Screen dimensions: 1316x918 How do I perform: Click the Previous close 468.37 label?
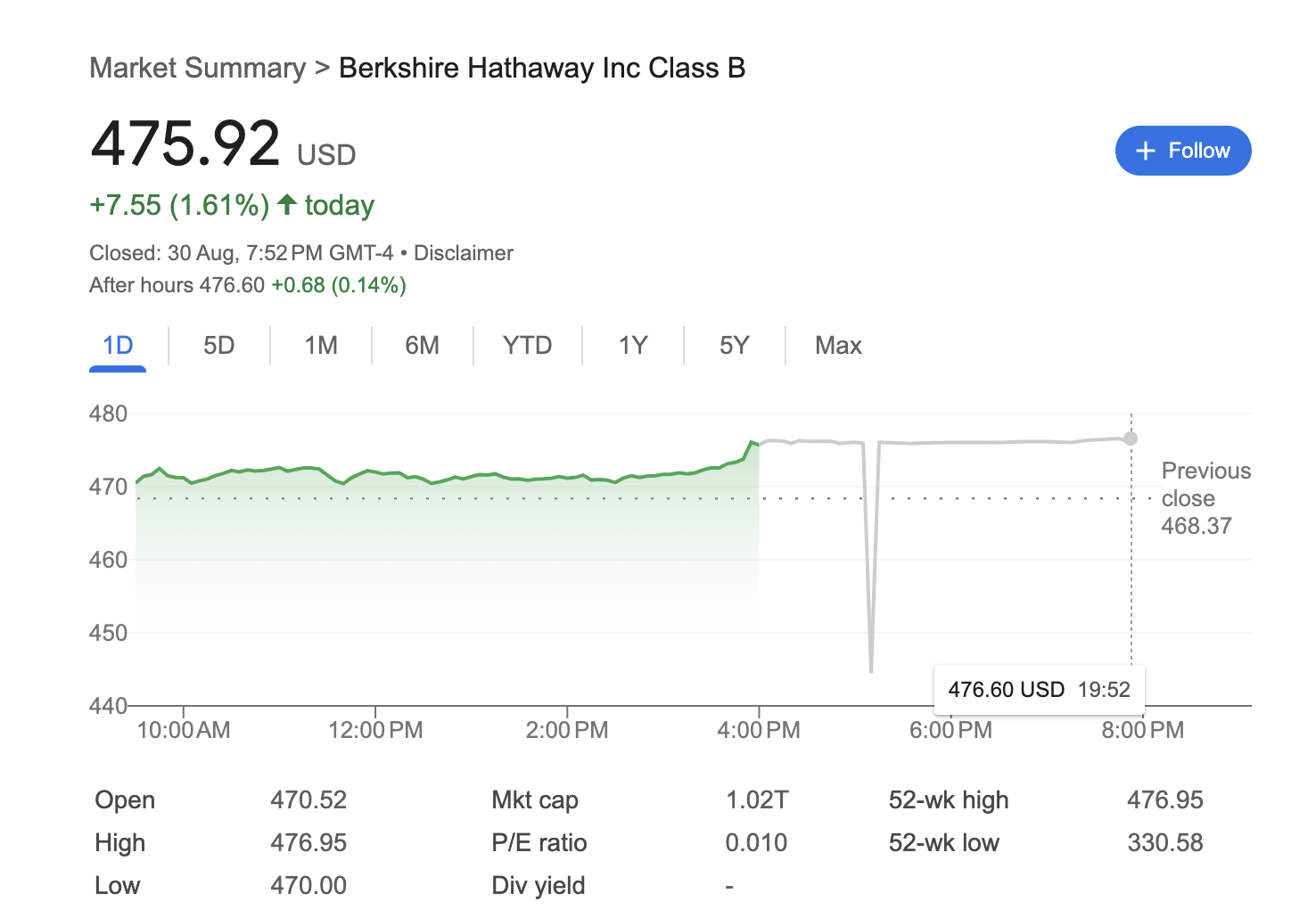[x=1205, y=498]
